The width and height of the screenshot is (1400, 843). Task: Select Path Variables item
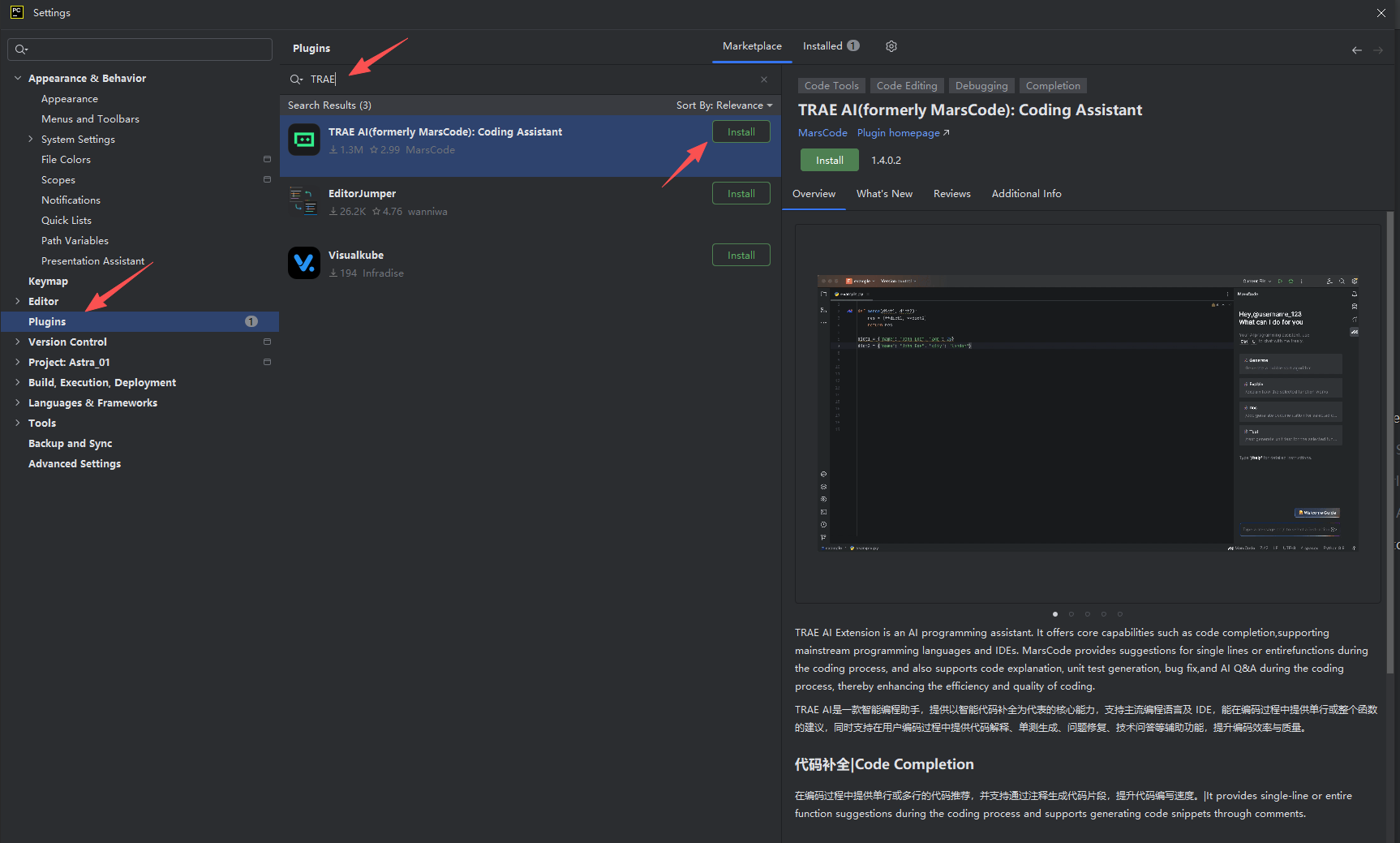point(75,240)
